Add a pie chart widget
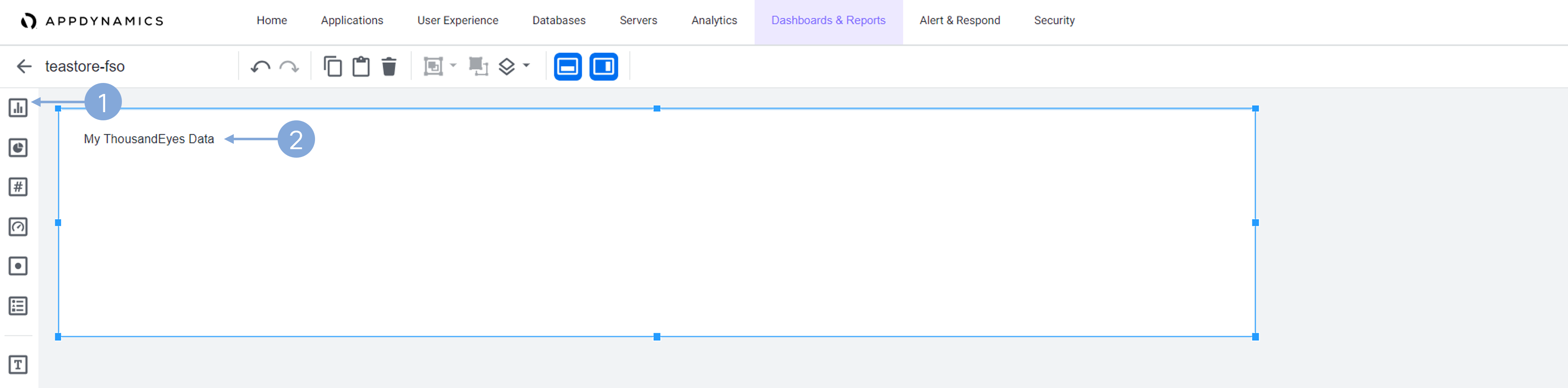The height and width of the screenshot is (388, 1568). click(x=18, y=148)
